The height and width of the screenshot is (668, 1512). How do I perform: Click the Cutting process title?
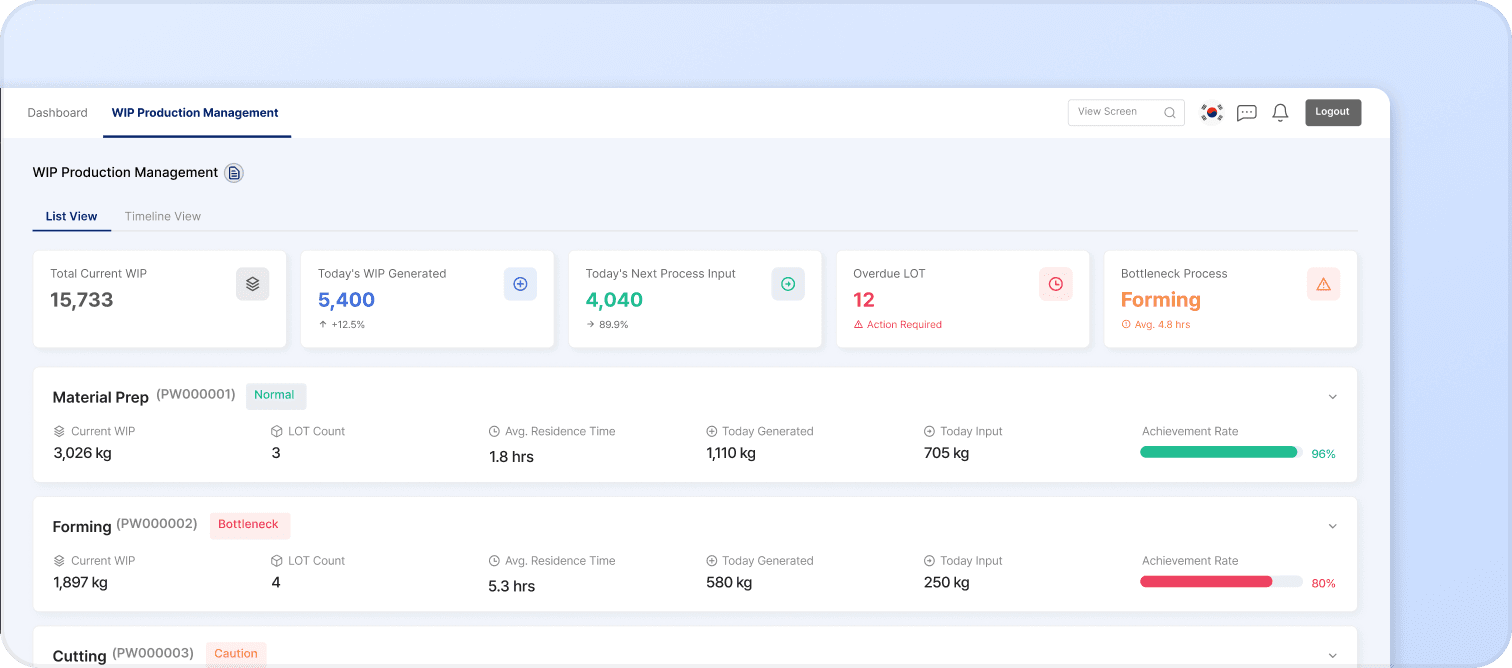79,656
